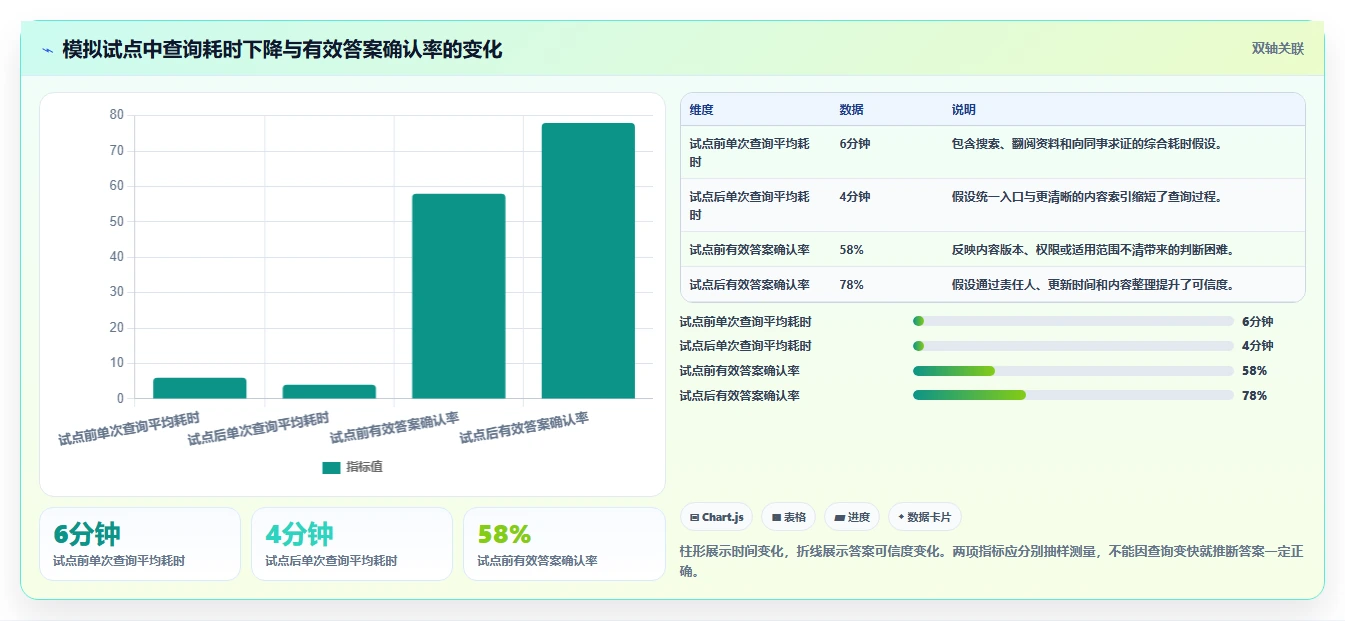The width and height of the screenshot is (1345, 621).
Task: Click x-axis label 试点后有效答案确认率
Action: tap(524, 428)
